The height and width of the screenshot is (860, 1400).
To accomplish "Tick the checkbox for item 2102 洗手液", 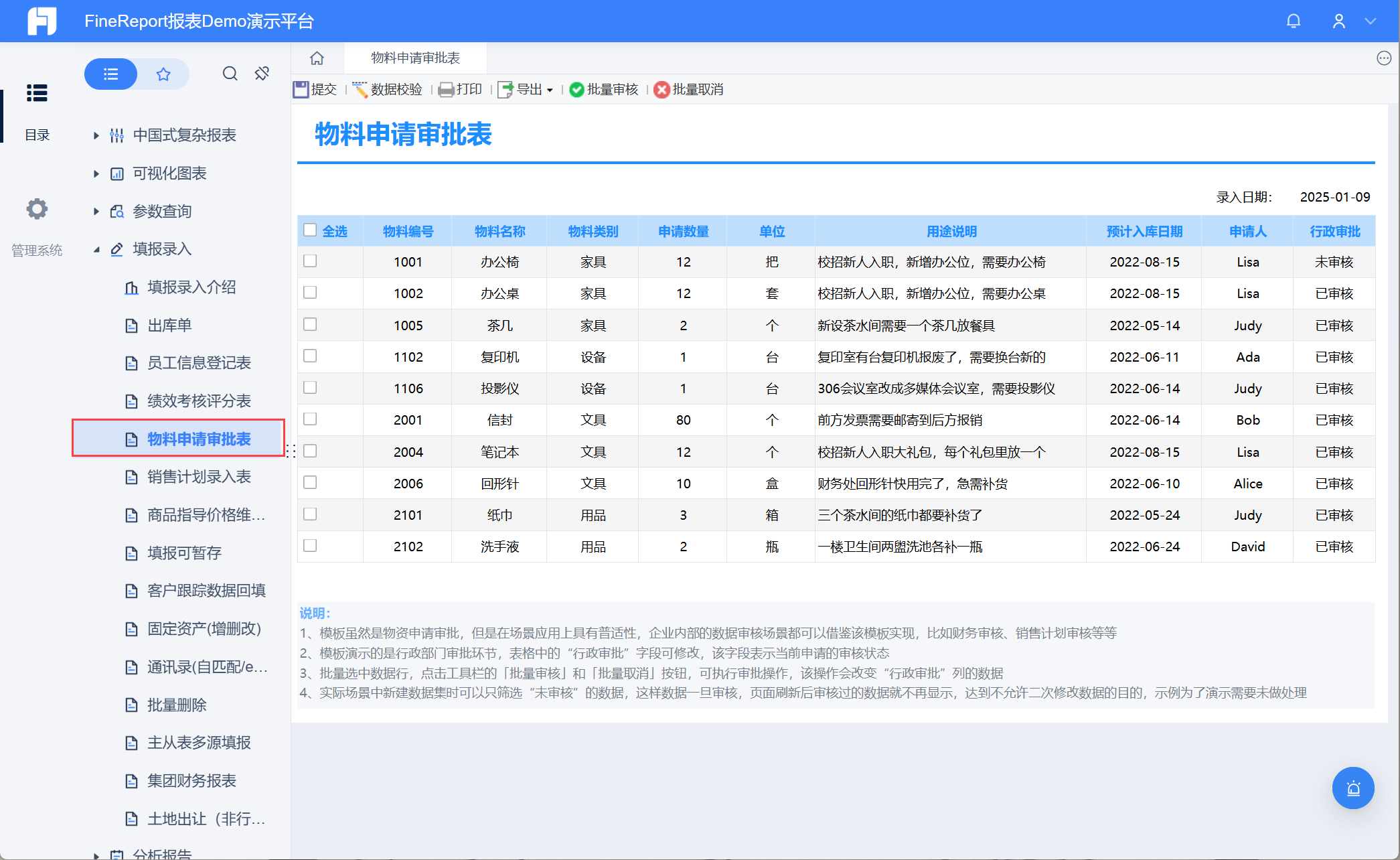I will click(310, 546).
